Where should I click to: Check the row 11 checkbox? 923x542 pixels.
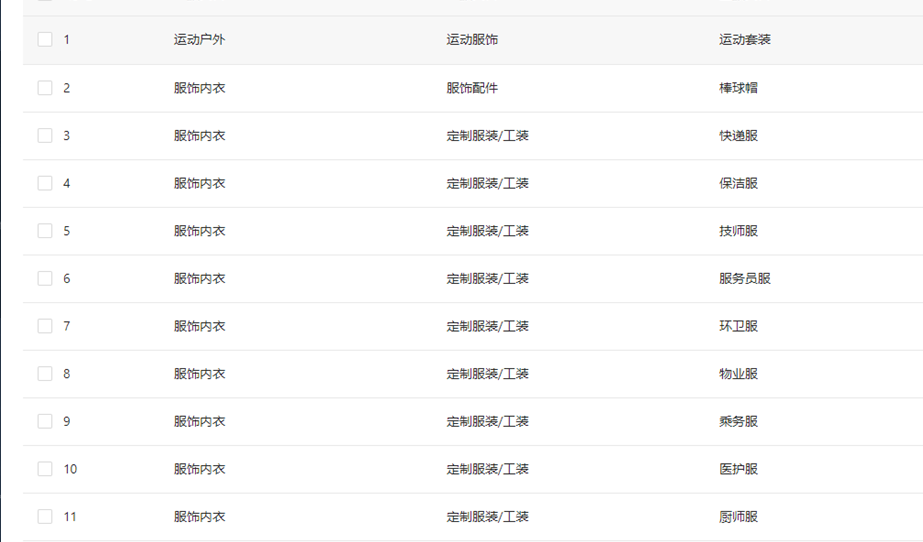coord(45,517)
